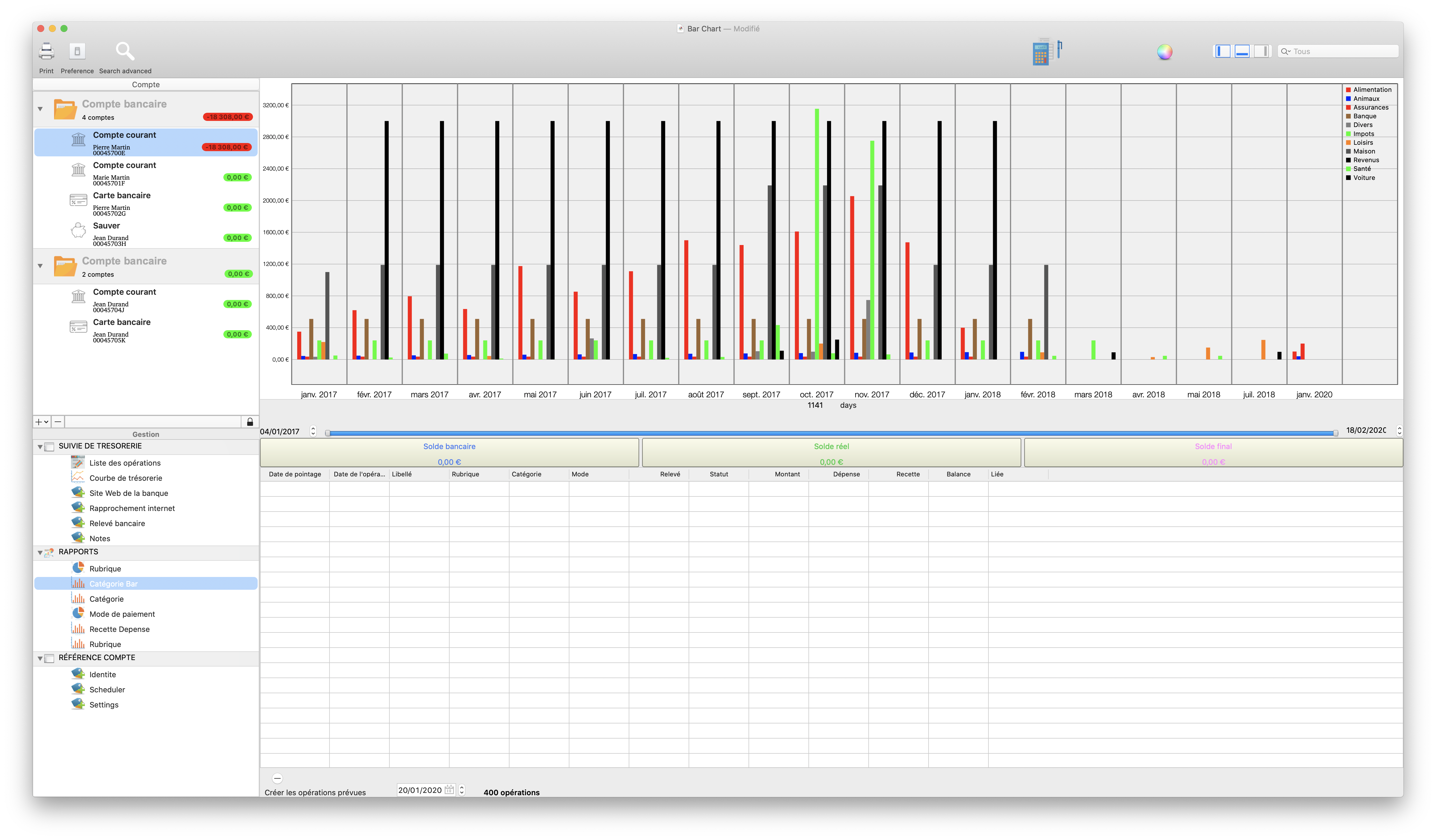Select the Mode de paiement pie report

pyautogui.click(x=122, y=614)
